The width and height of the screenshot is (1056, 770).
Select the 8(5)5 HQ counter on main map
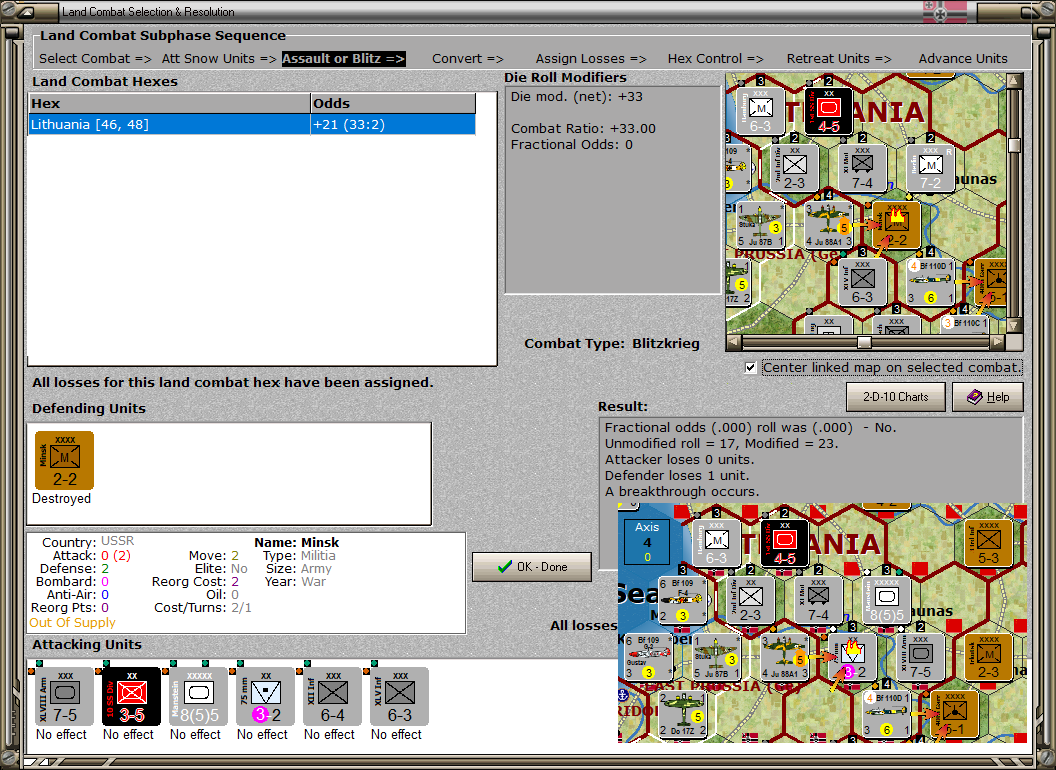click(x=886, y=600)
